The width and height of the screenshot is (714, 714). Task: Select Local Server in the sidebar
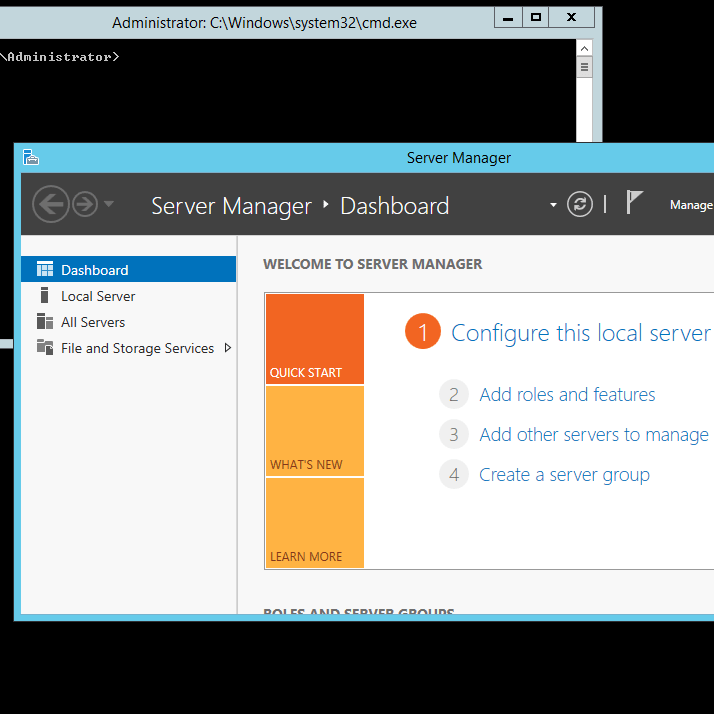[128, 296]
